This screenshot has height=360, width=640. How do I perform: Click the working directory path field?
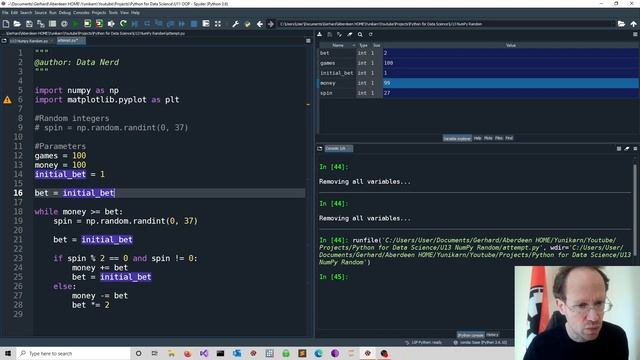click(446, 24)
